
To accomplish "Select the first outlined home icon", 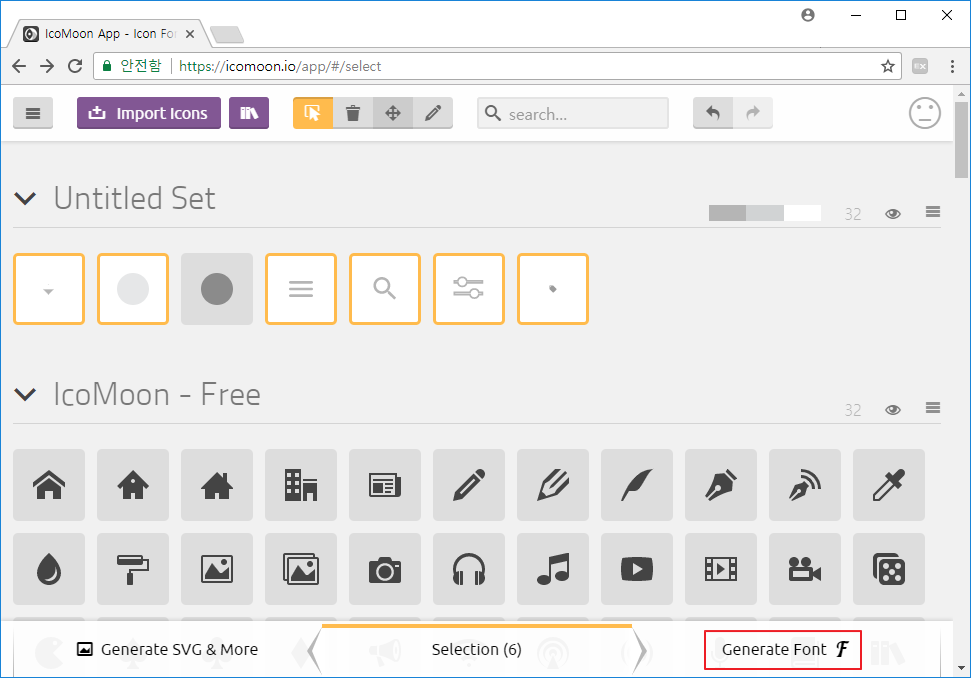I will pos(49,485).
